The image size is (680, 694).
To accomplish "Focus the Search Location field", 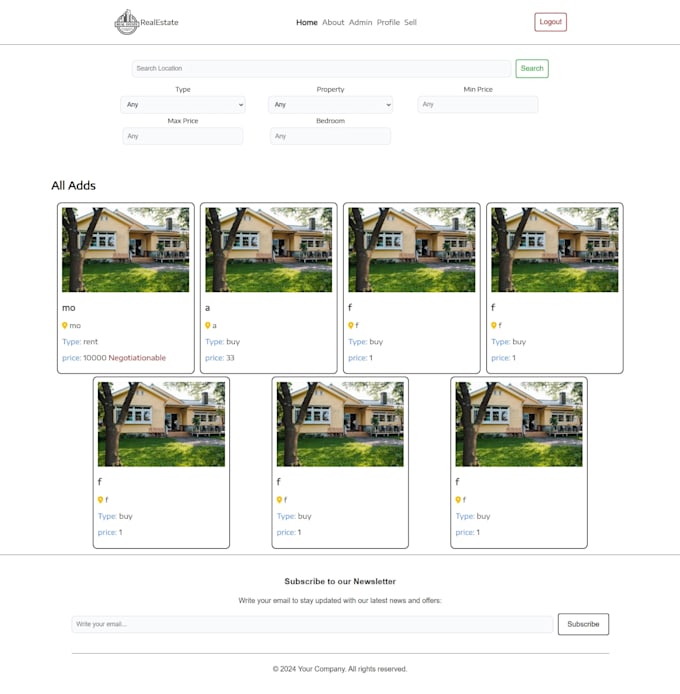I will click(321, 69).
